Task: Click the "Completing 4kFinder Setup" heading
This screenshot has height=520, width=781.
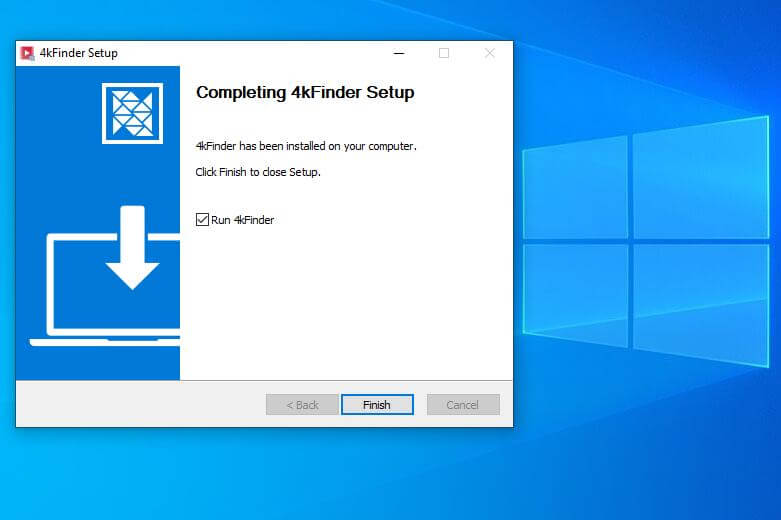Action: click(304, 93)
